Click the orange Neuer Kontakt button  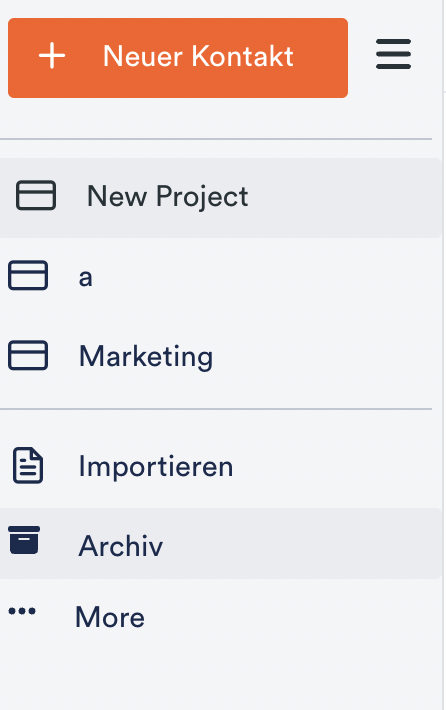[x=178, y=58]
